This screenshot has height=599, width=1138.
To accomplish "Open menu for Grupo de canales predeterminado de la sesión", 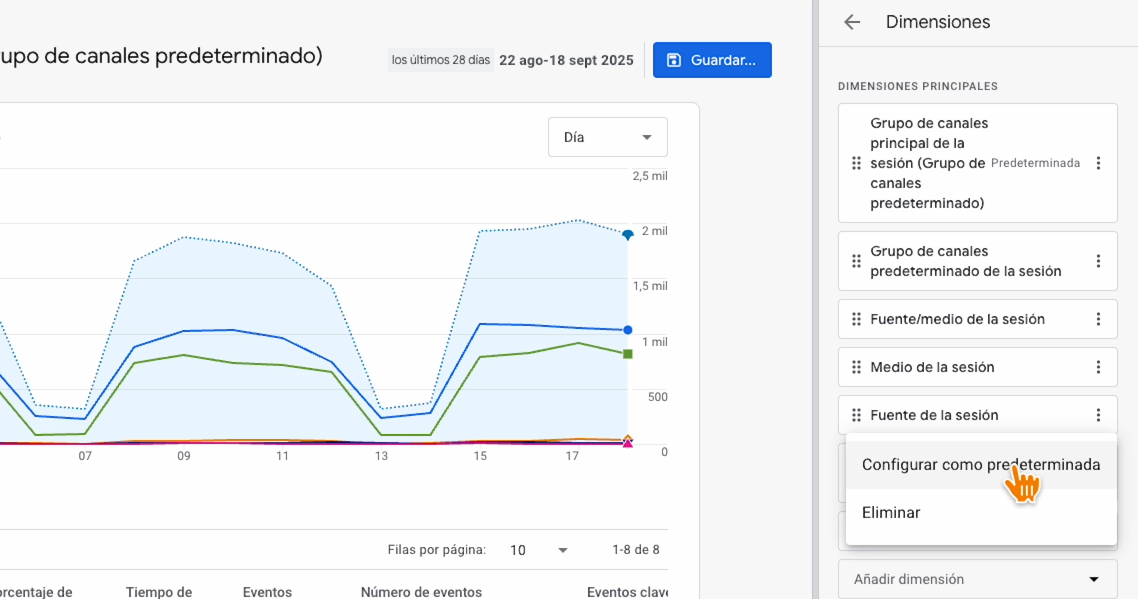I will point(1098,261).
